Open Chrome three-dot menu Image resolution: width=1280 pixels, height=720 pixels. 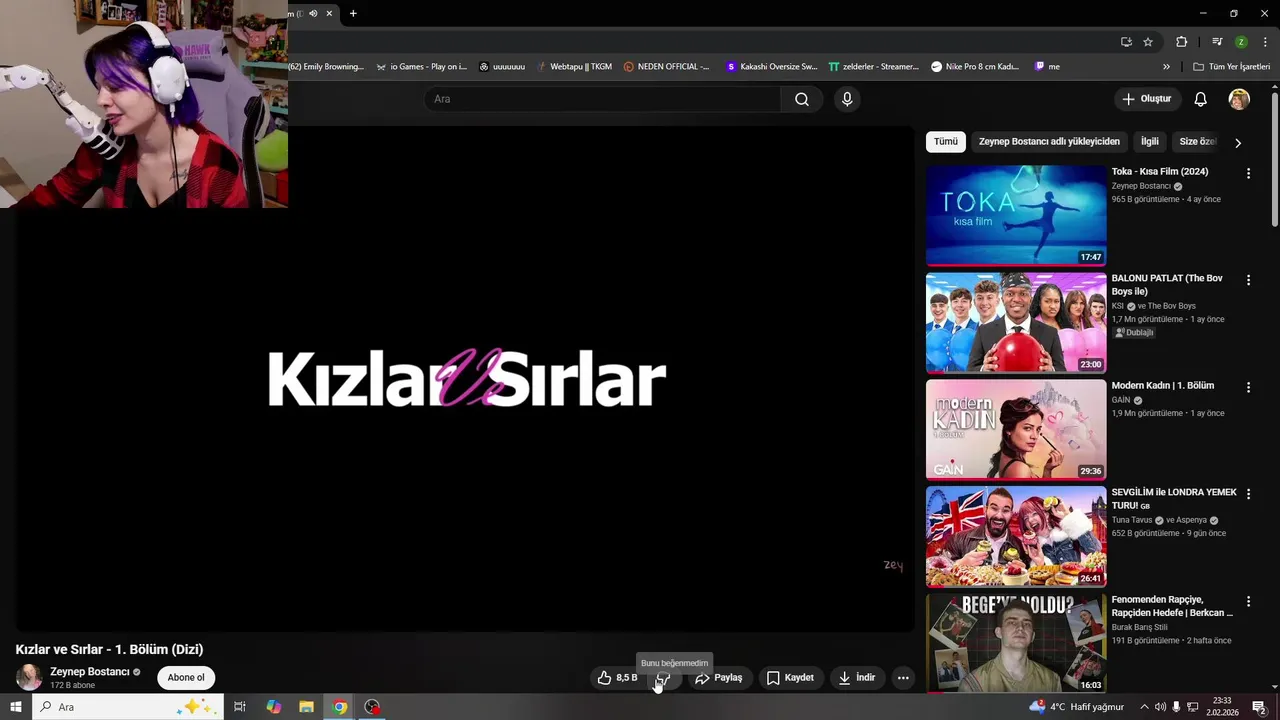pos(1266,42)
